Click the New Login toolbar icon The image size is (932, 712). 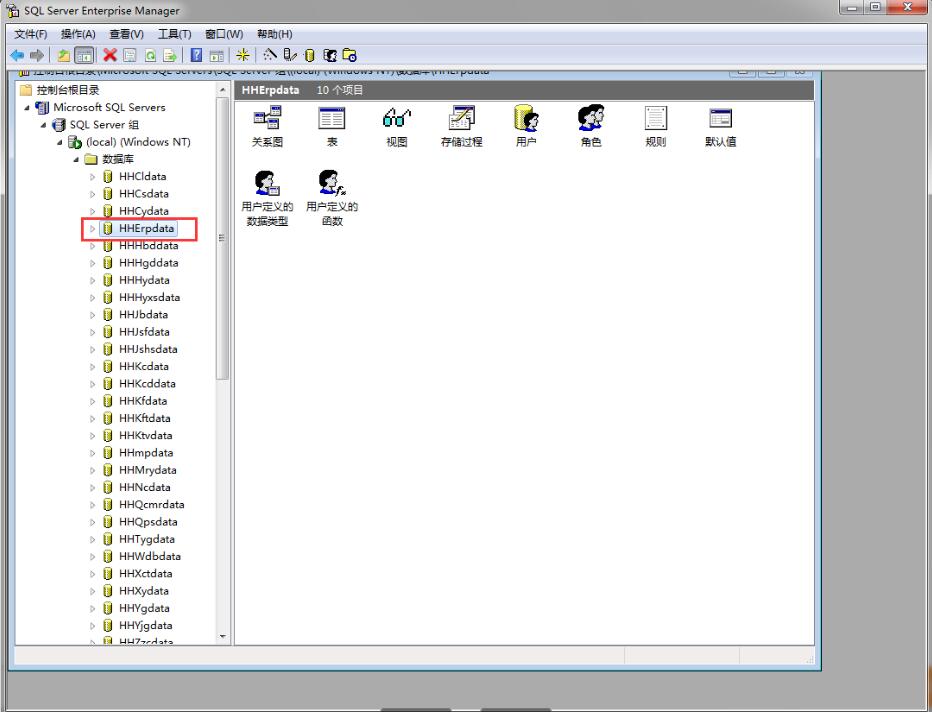click(330, 55)
